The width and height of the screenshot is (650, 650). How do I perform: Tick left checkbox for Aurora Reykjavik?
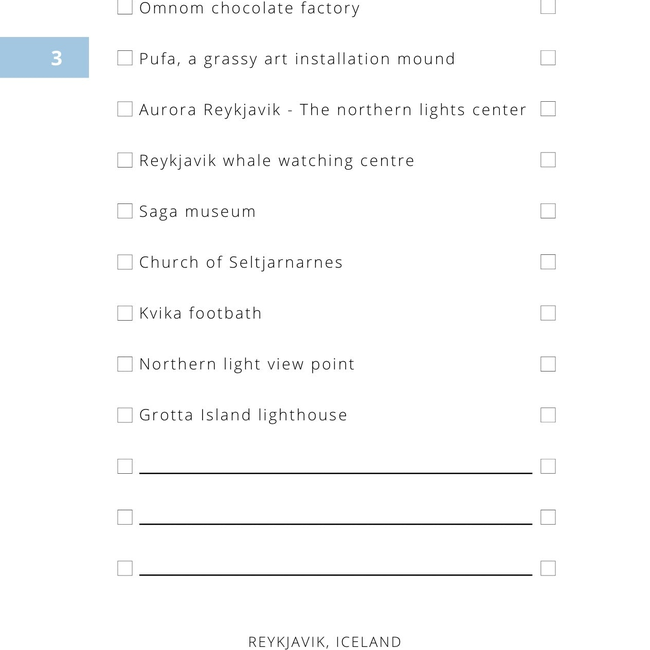[x=125, y=109]
